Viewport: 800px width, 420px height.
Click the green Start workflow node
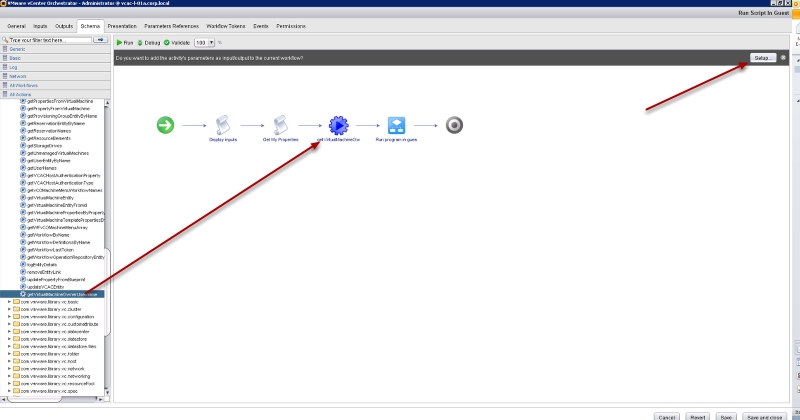tap(166, 125)
